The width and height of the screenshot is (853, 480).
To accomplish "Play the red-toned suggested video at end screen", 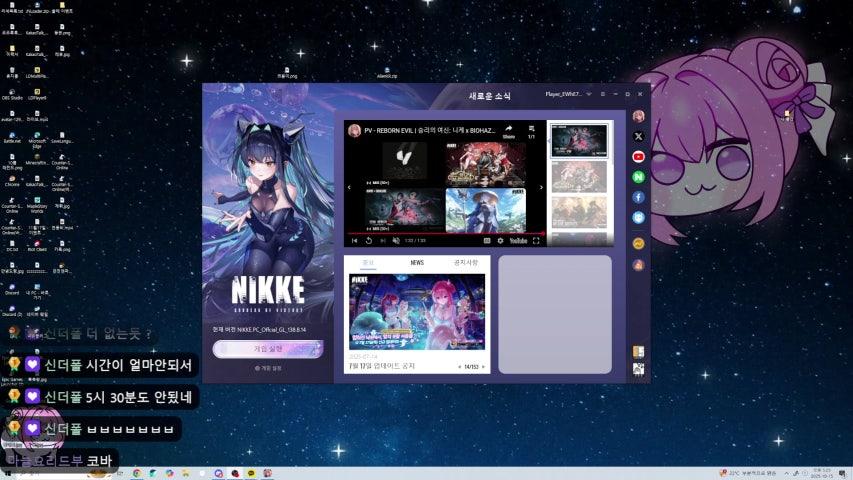I will tap(486, 164).
